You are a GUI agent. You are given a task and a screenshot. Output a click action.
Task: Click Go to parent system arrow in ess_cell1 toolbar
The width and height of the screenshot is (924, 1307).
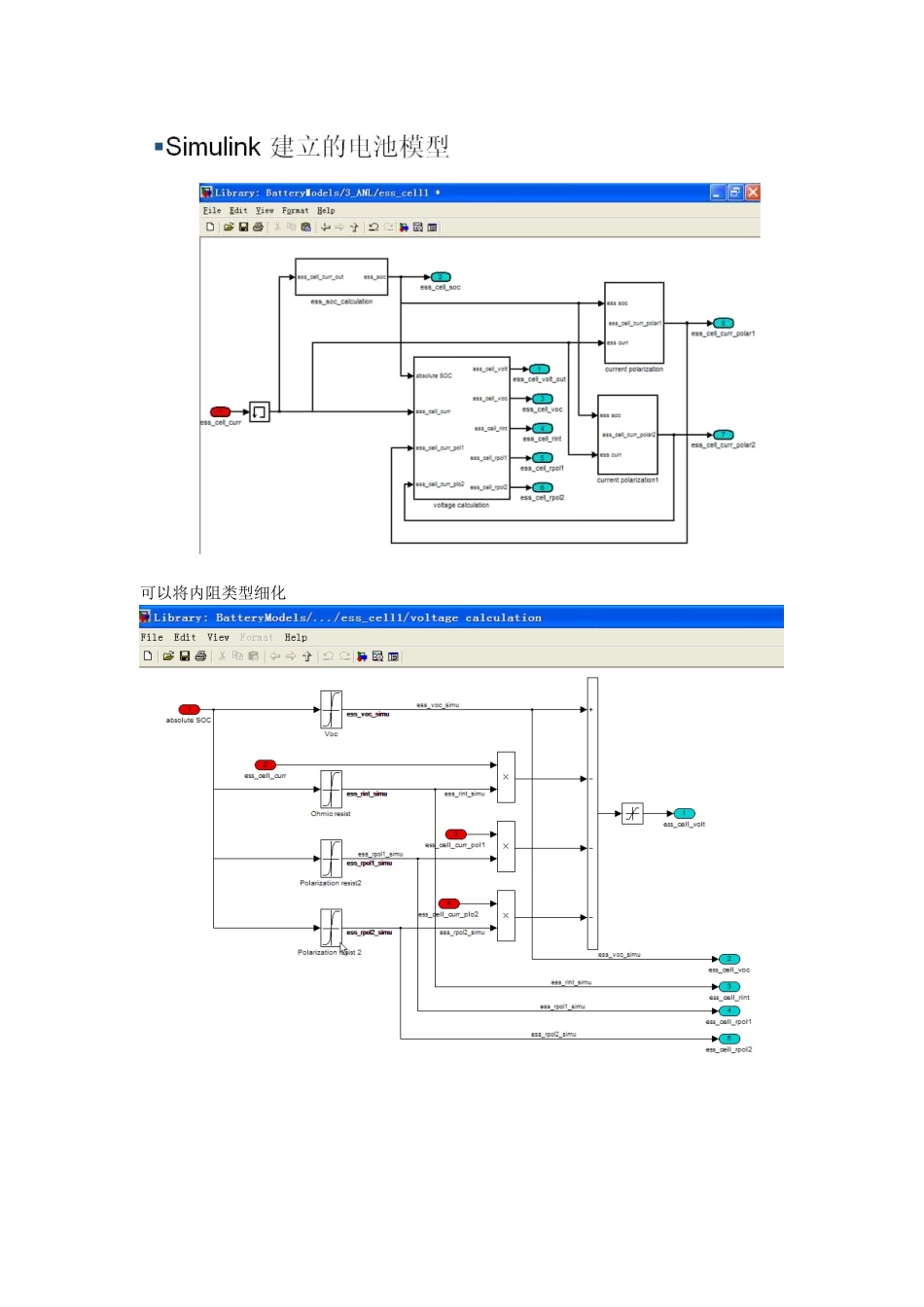tap(354, 227)
